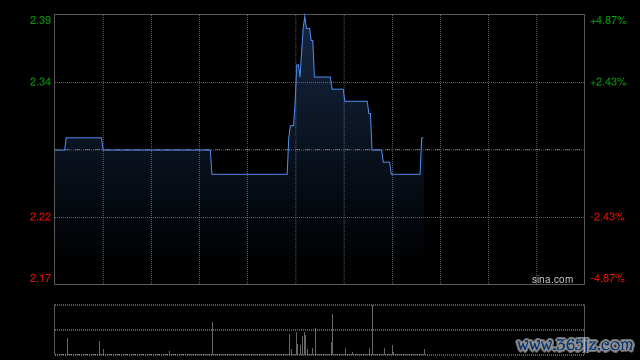Click the last volume bar at the right end
The image size is (640, 360).
coord(424,352)
